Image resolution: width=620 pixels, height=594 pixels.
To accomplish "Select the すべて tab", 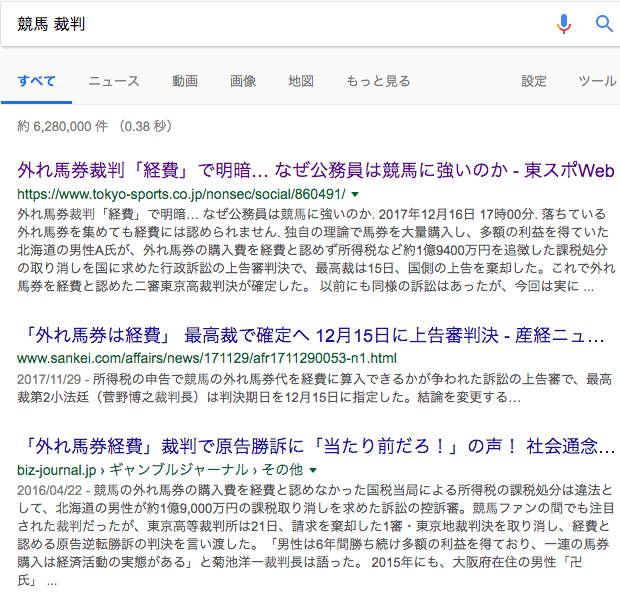I will pos(36,81).
